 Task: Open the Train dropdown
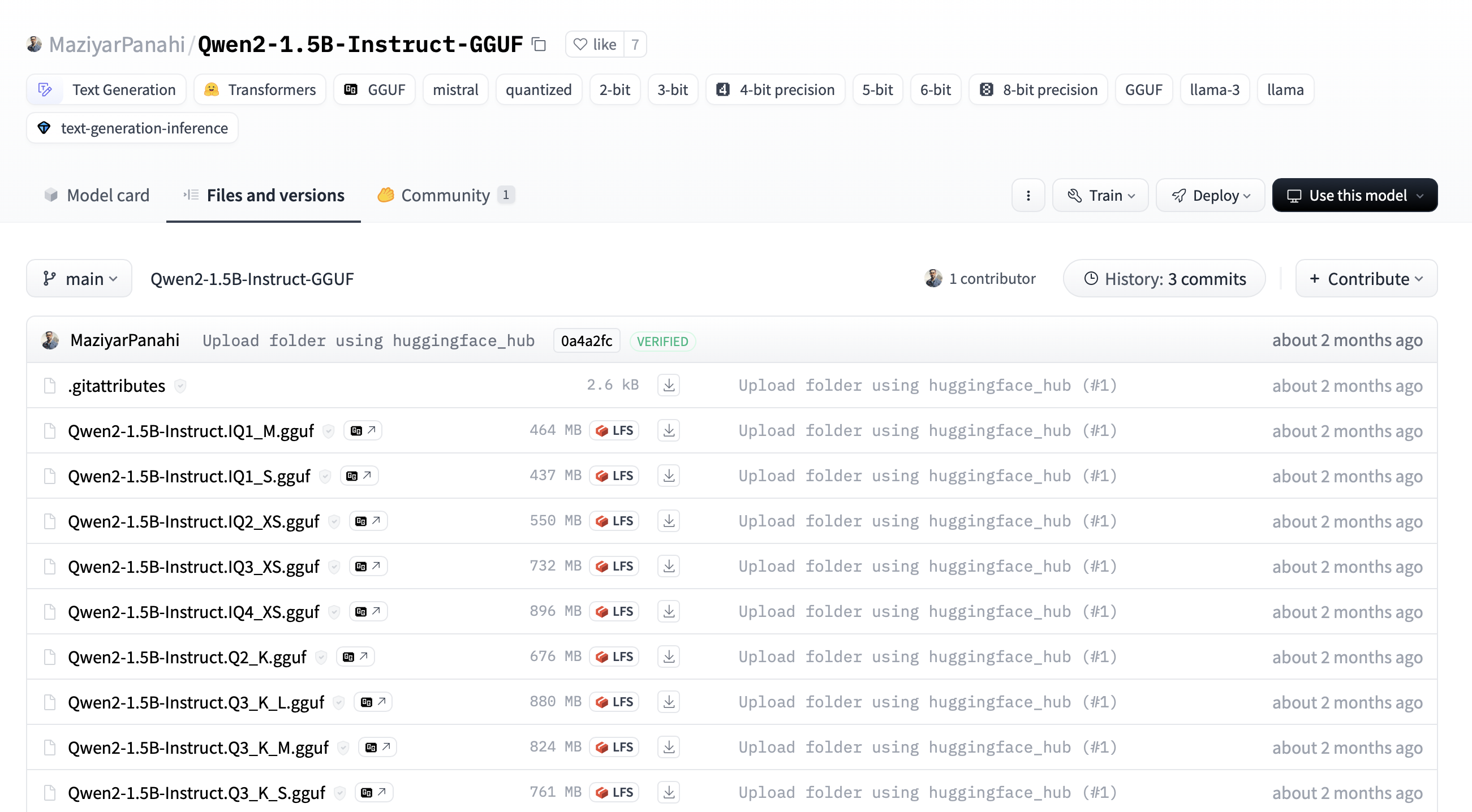pos(1100,195)
